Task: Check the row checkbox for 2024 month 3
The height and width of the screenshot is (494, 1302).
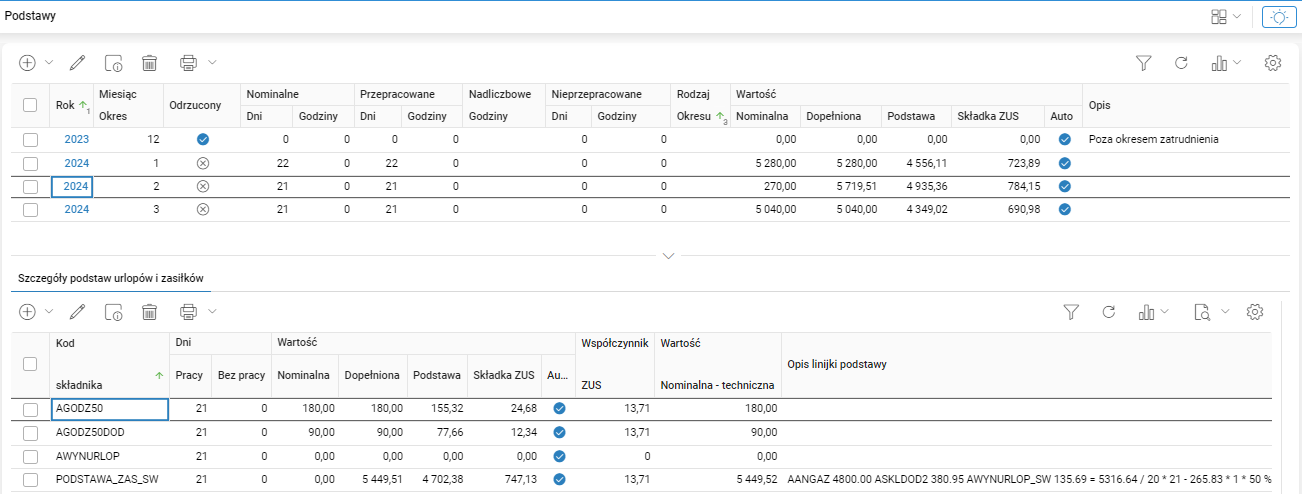Action: [31, 209]
